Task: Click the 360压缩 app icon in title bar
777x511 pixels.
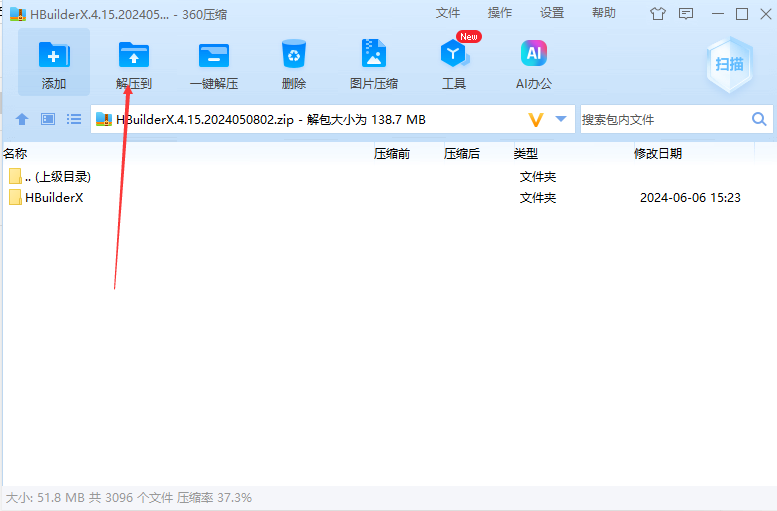Action: tap(18, 14)
